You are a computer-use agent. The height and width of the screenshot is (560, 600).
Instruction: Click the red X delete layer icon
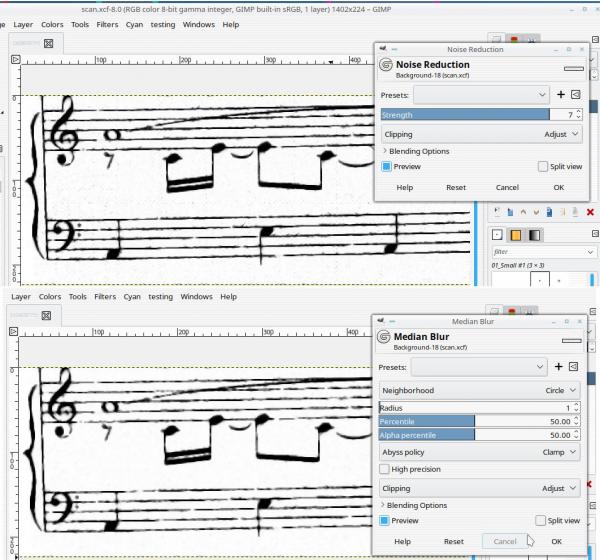pyautogui.click(x=590, y=212)
